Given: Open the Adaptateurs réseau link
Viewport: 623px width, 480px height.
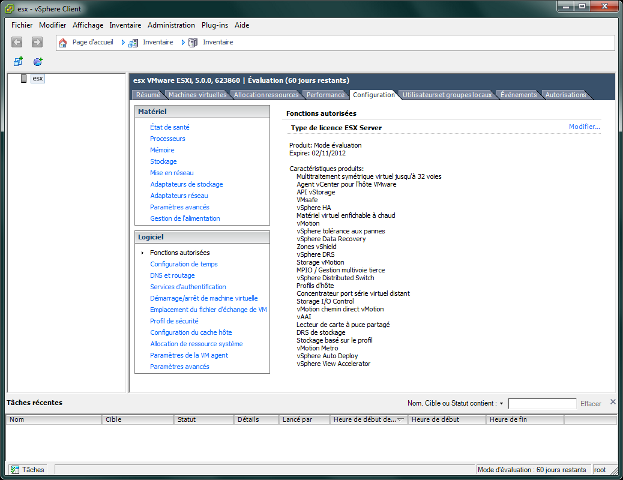Looking at the screenshot, I should pos(179,195).
